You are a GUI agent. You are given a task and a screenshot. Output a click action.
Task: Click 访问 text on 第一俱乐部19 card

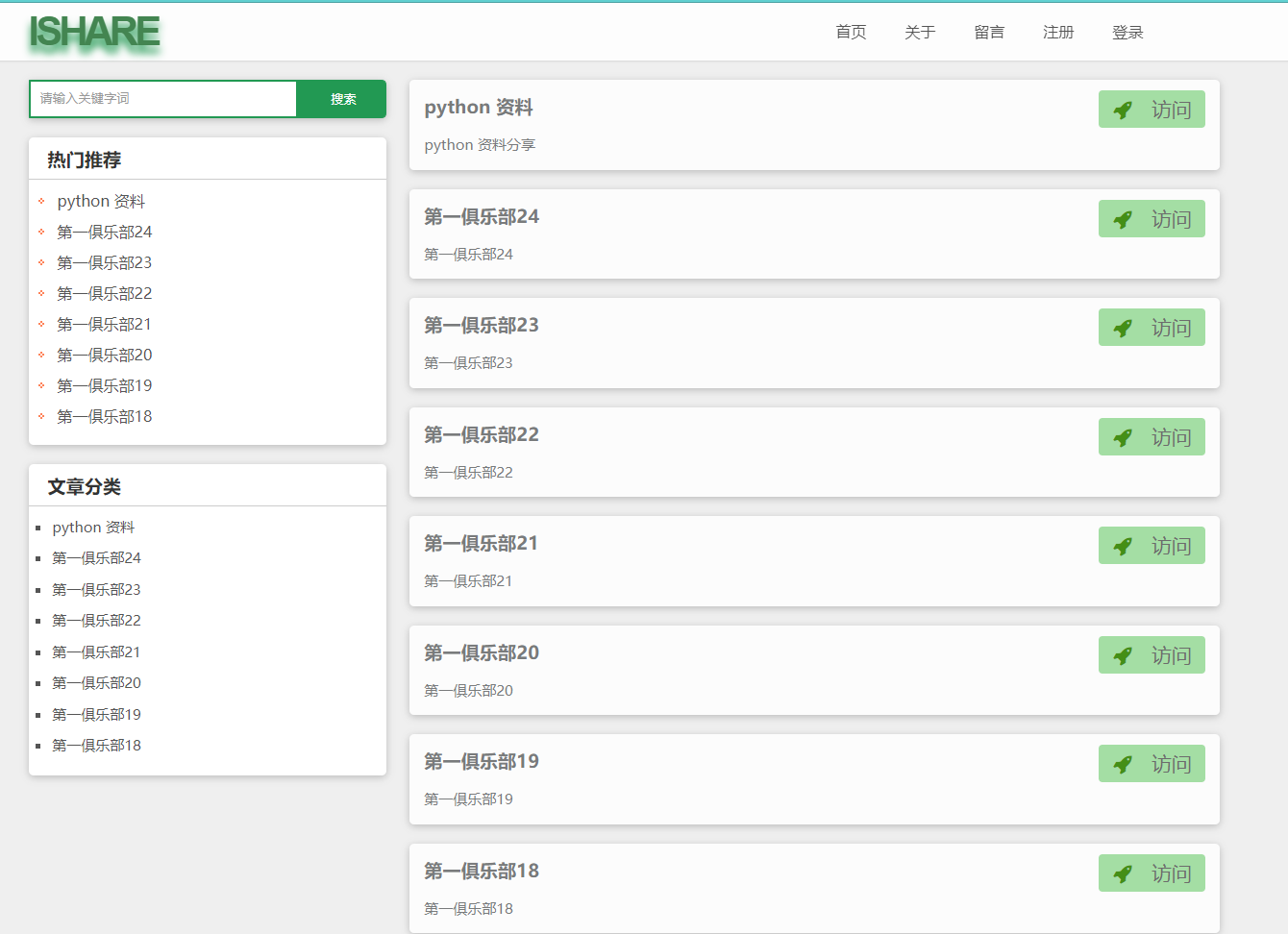(1171, 765)
